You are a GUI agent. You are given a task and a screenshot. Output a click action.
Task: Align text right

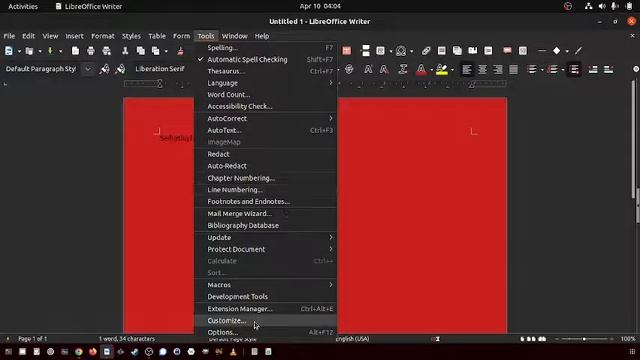(498, 69)
